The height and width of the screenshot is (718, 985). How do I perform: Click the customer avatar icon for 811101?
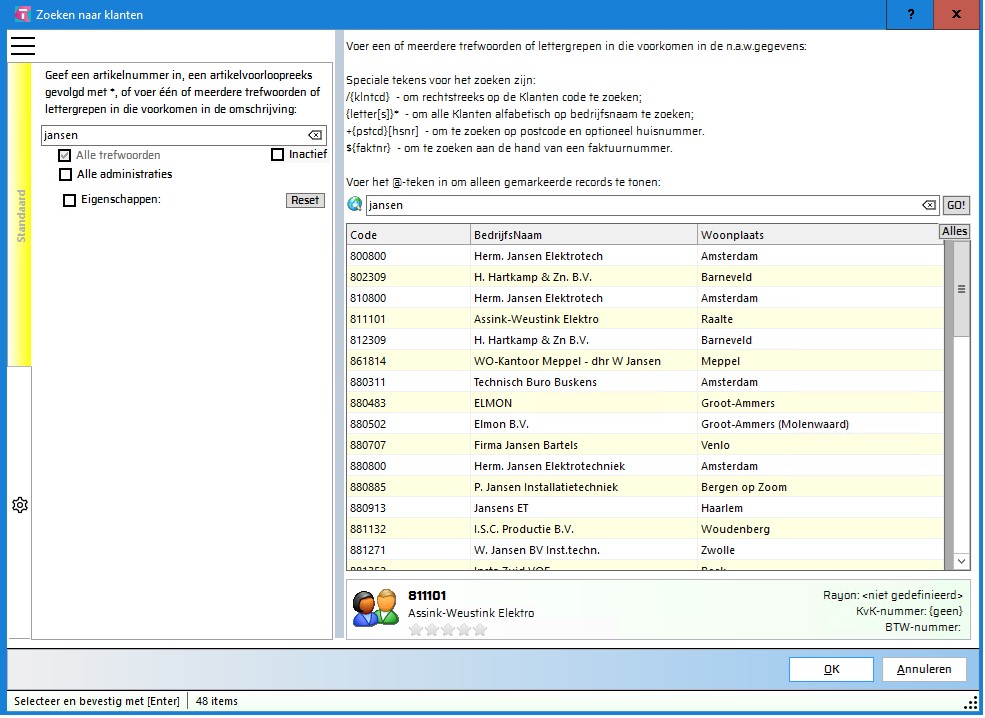point(376,608)
